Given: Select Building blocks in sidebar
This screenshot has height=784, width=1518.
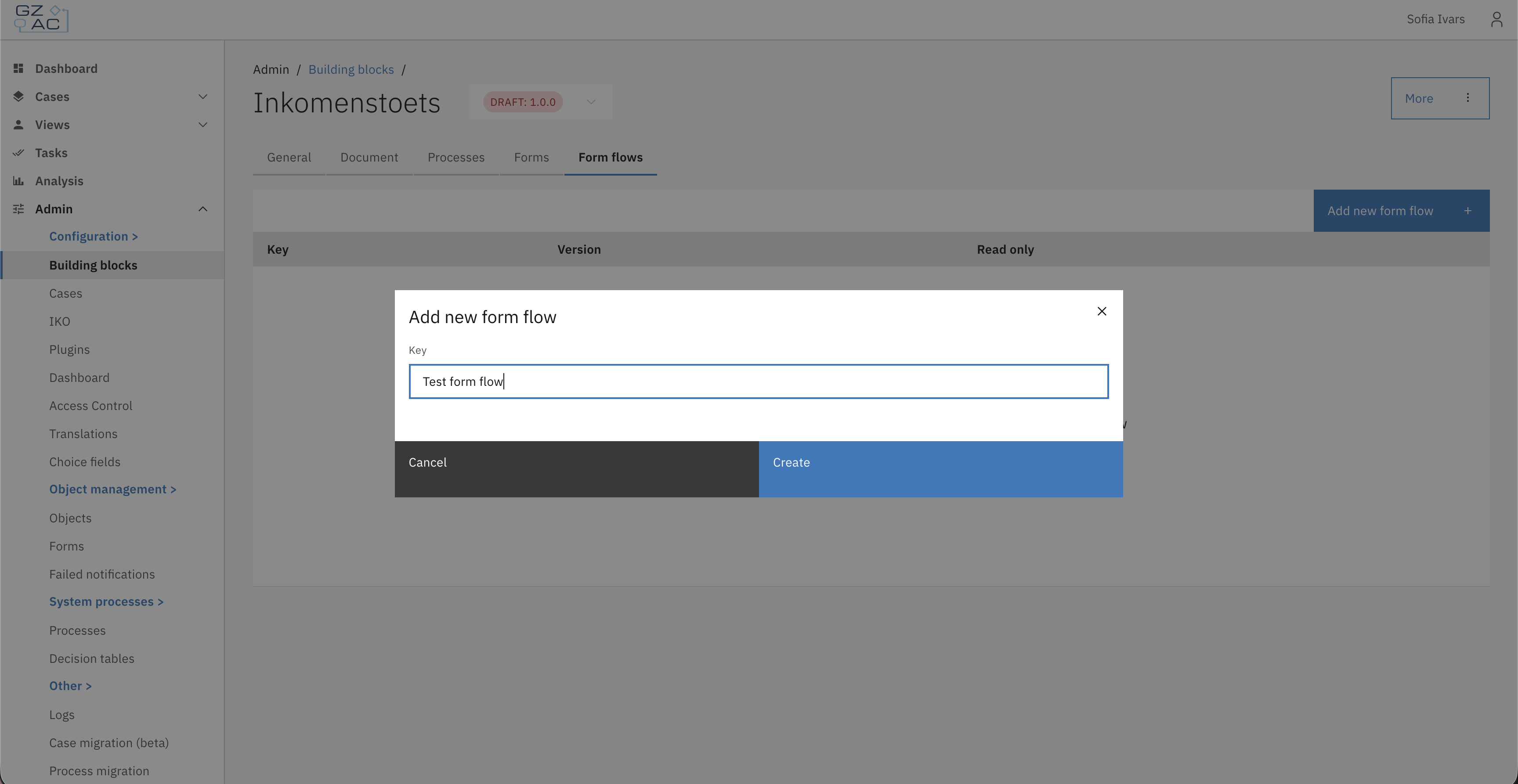Looking at the screenshot, I should [112, 265].
